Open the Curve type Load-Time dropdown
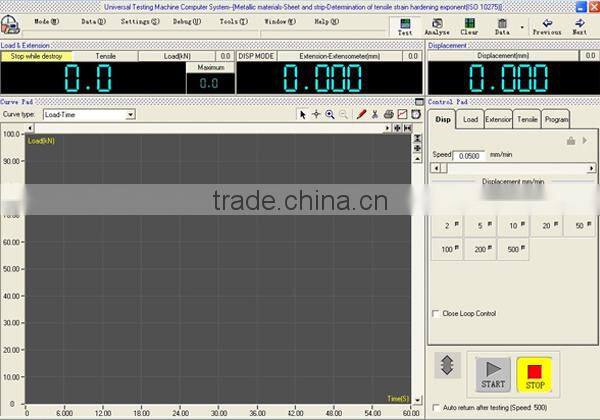 [89, 114]
